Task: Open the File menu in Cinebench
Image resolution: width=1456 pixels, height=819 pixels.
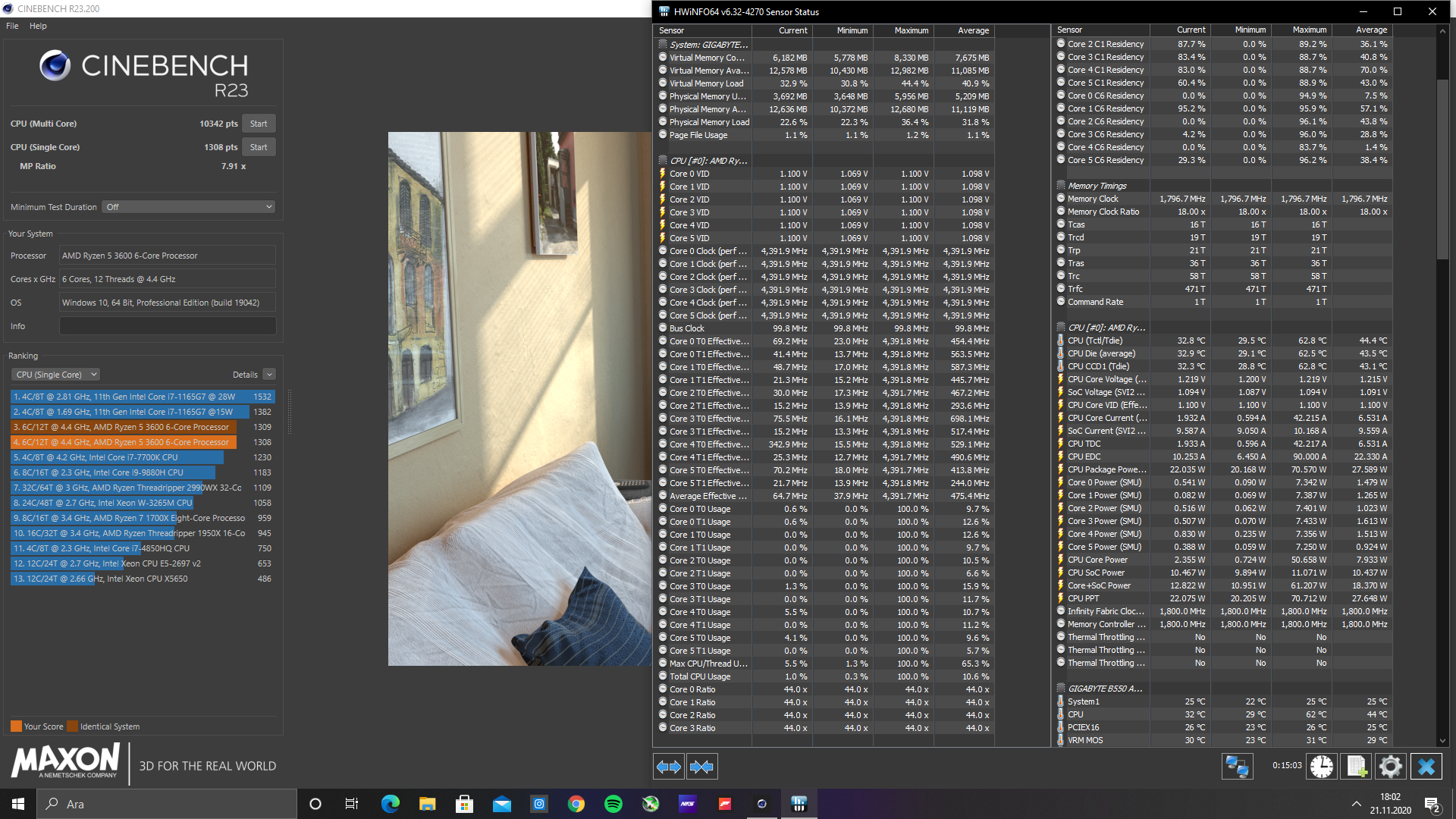Action: click(12, 26)
